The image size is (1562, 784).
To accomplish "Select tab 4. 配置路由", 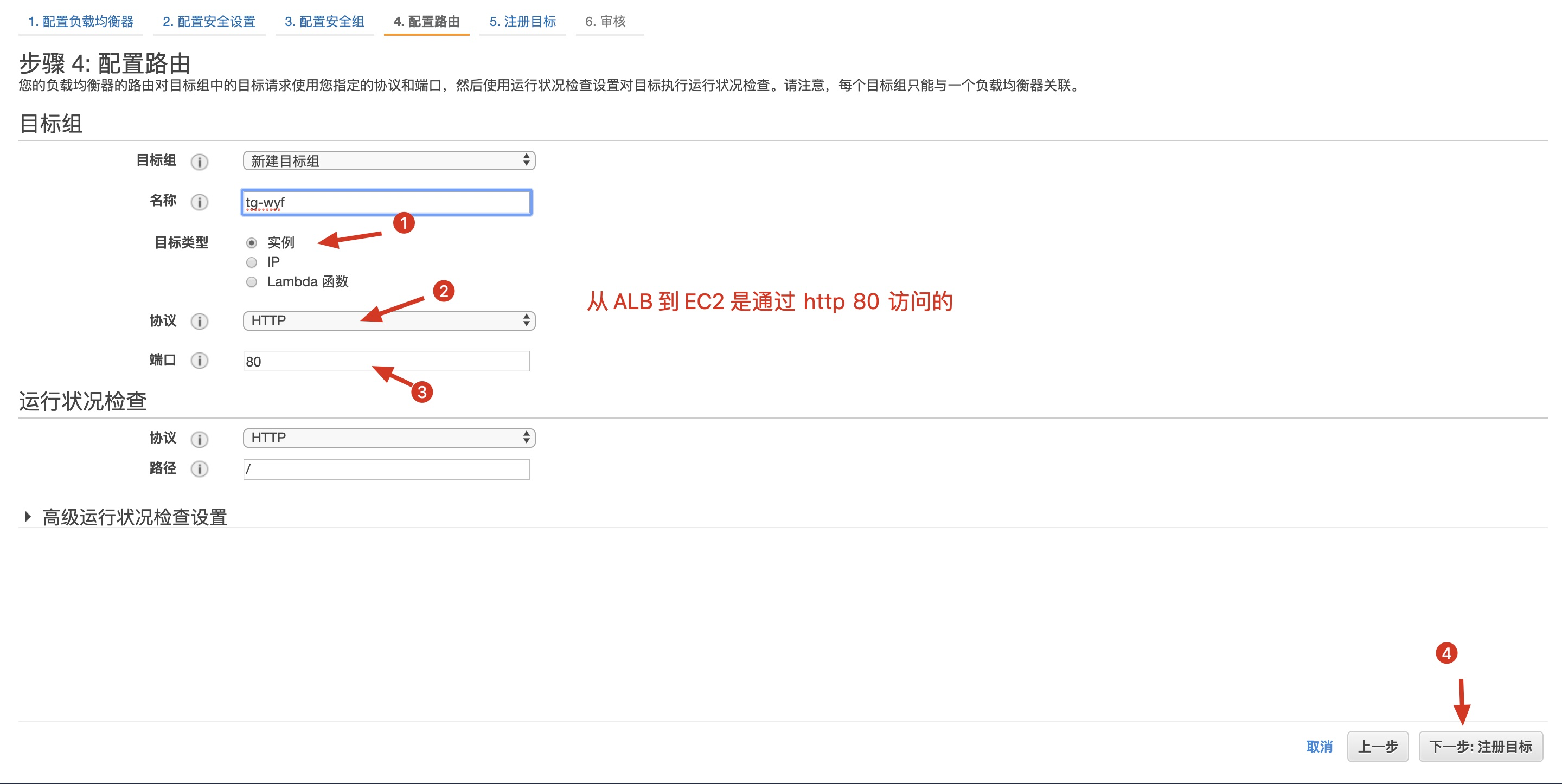I will pyautogui.click(x=426, y=22).
